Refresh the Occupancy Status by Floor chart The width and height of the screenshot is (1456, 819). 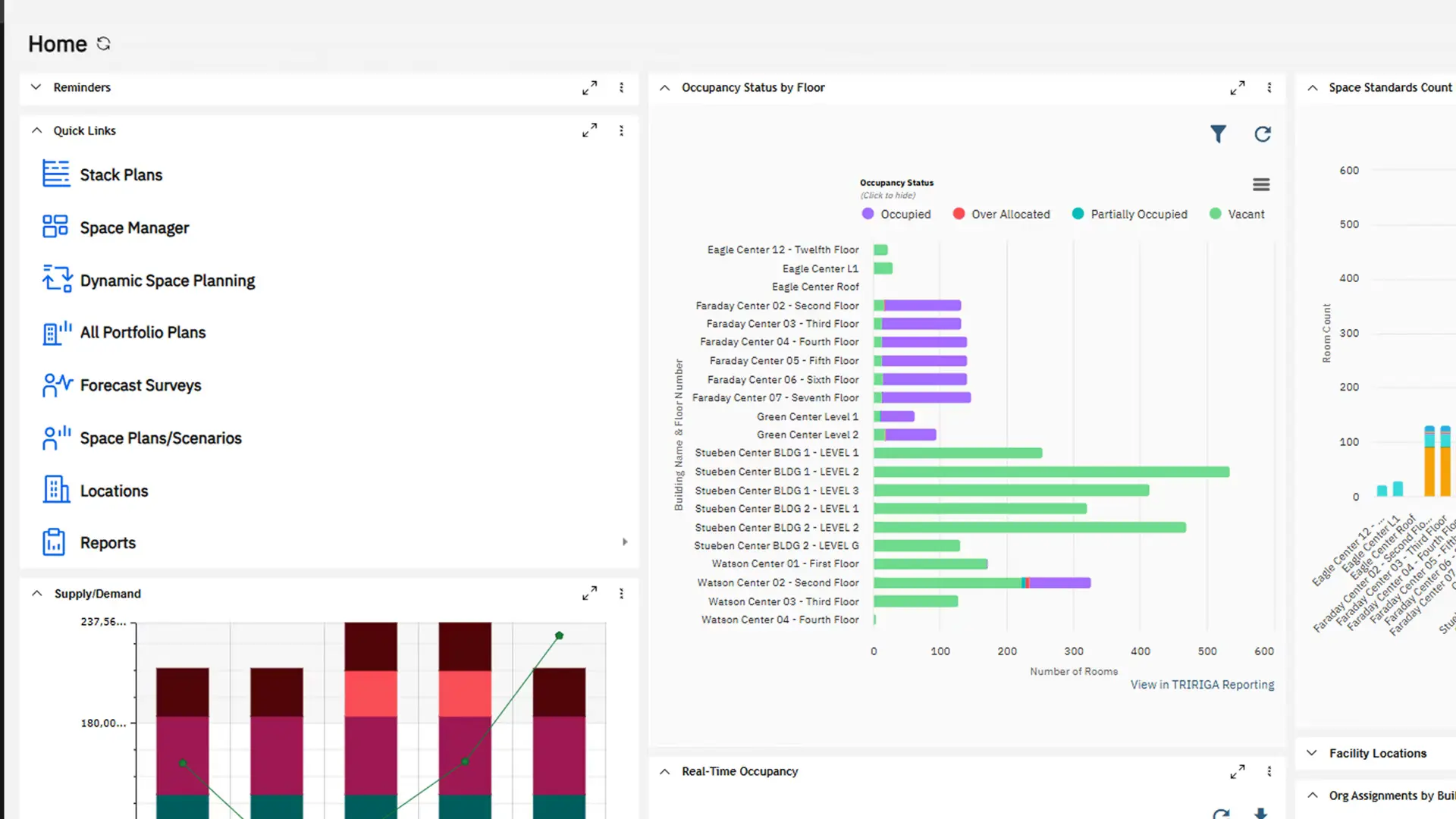click(x=1263, y=134)
